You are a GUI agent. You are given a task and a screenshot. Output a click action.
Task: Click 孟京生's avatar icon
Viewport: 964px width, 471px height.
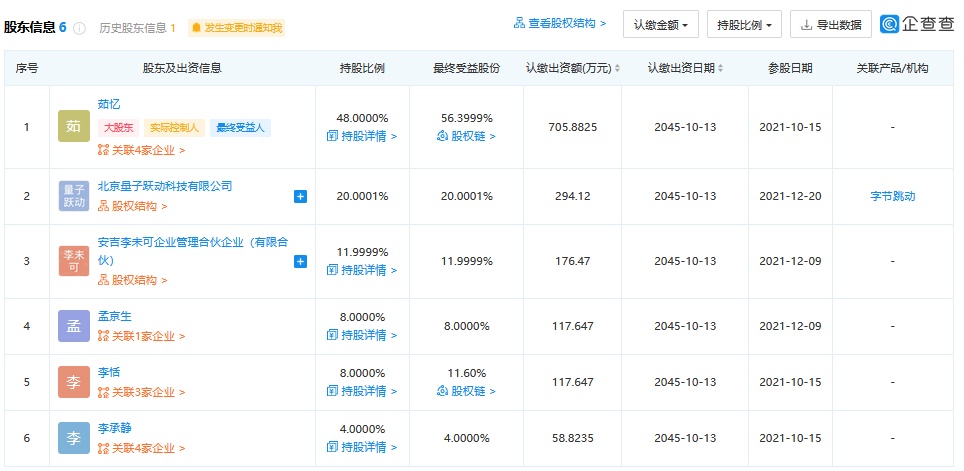(74, 326)
